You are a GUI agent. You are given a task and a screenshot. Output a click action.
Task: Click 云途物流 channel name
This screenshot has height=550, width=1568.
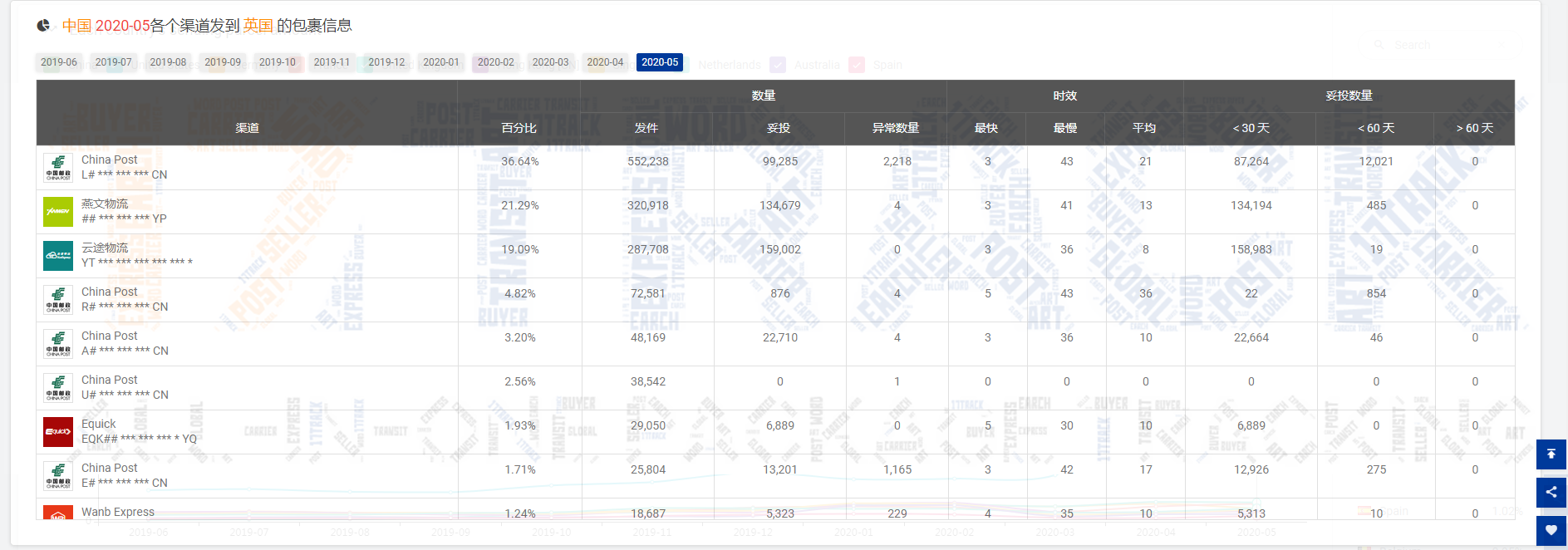(x=105, y=248)
